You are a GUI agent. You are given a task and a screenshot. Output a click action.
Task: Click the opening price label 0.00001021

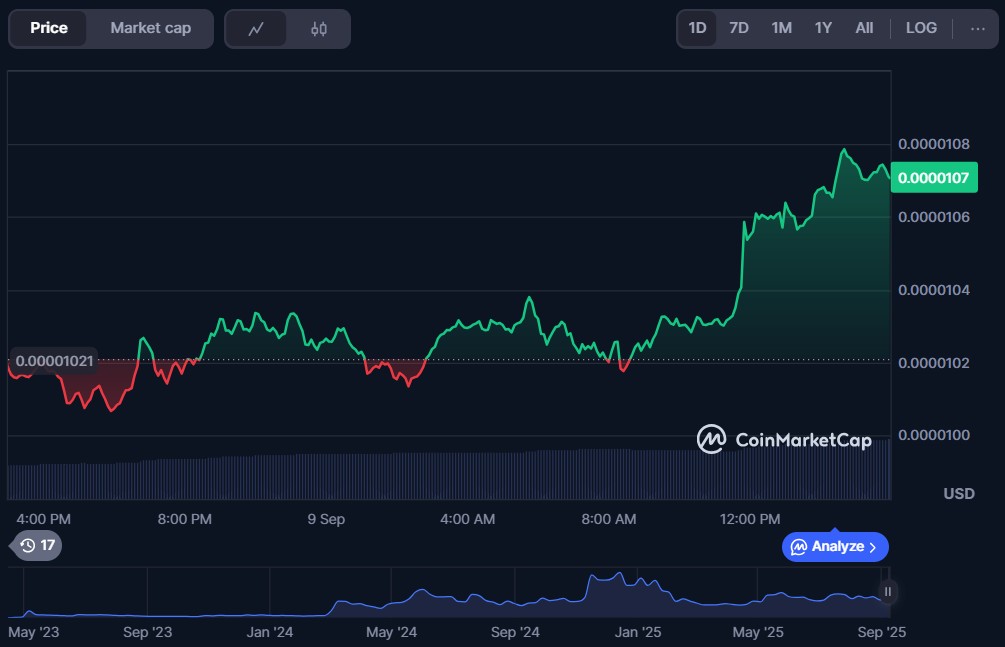coord(55,360)
